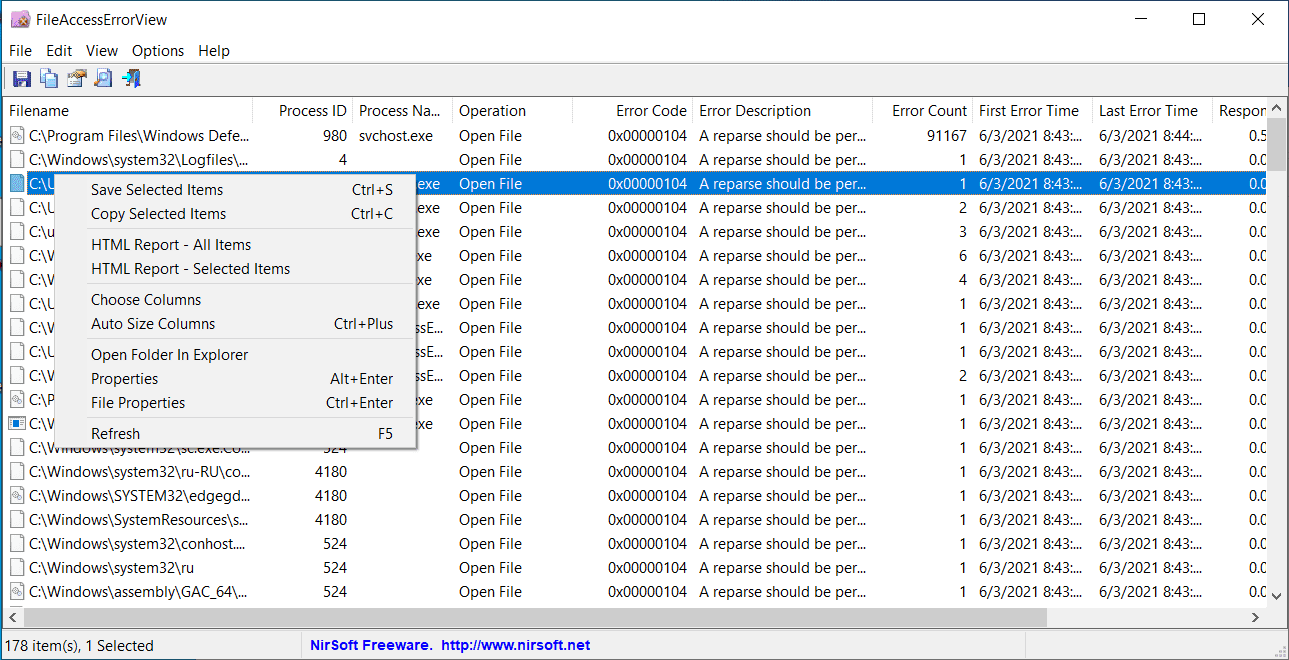Click the error count value 91167
This screenshot has width=1289, height=660.
pos(946,136)
